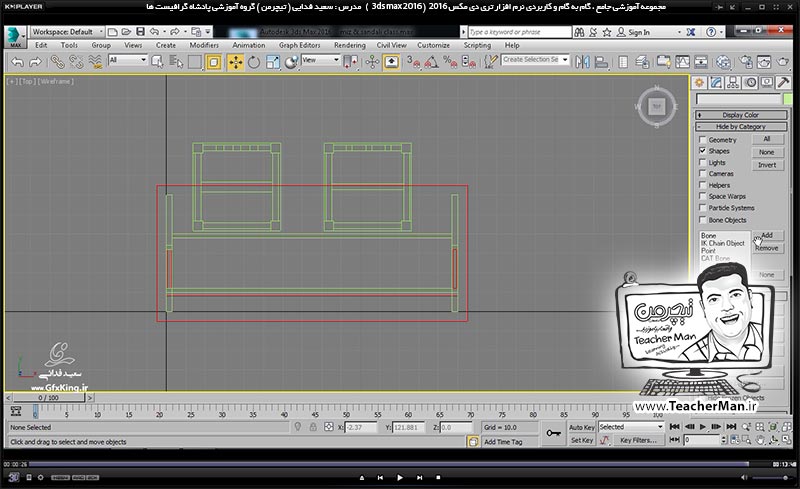Click the Remove button beside the Bone list
Viewport: 800px width, 489px height.
tap(767, 248)
